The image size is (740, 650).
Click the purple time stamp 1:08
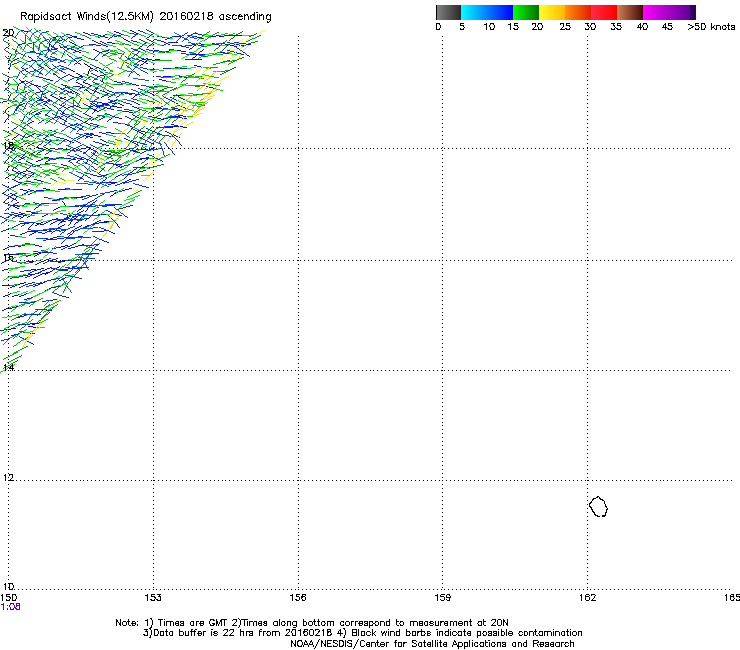(10, 607)
